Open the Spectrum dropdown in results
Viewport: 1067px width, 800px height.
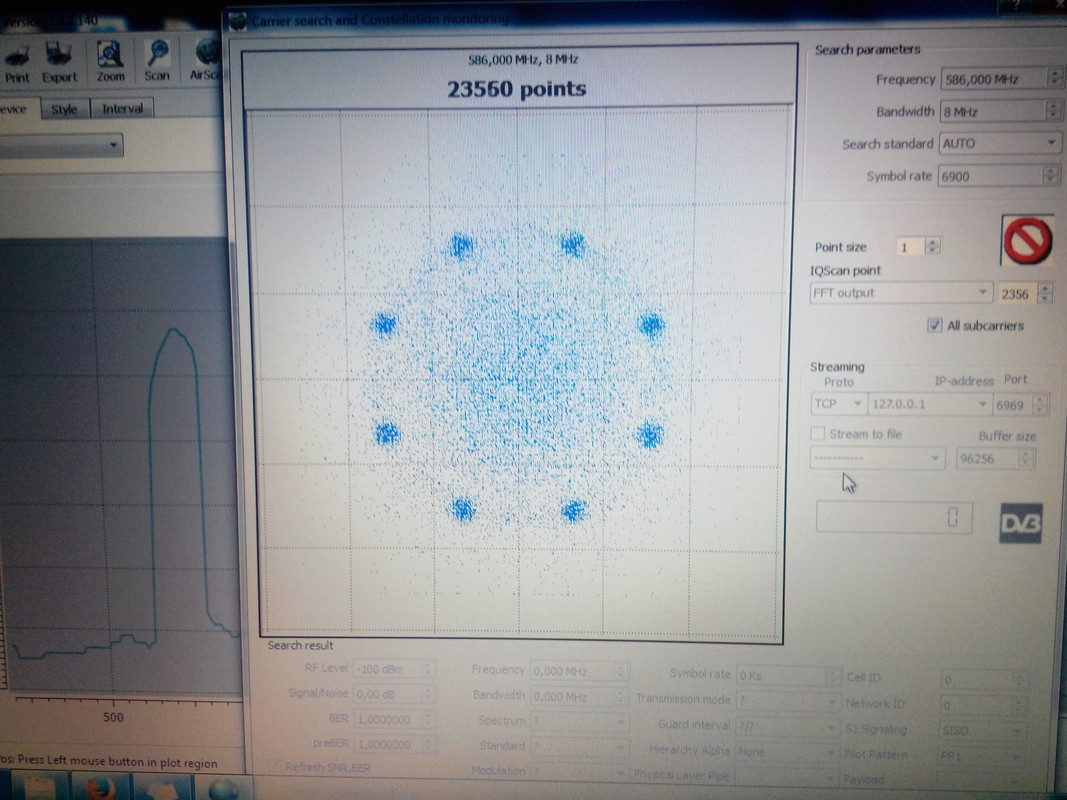578,720
